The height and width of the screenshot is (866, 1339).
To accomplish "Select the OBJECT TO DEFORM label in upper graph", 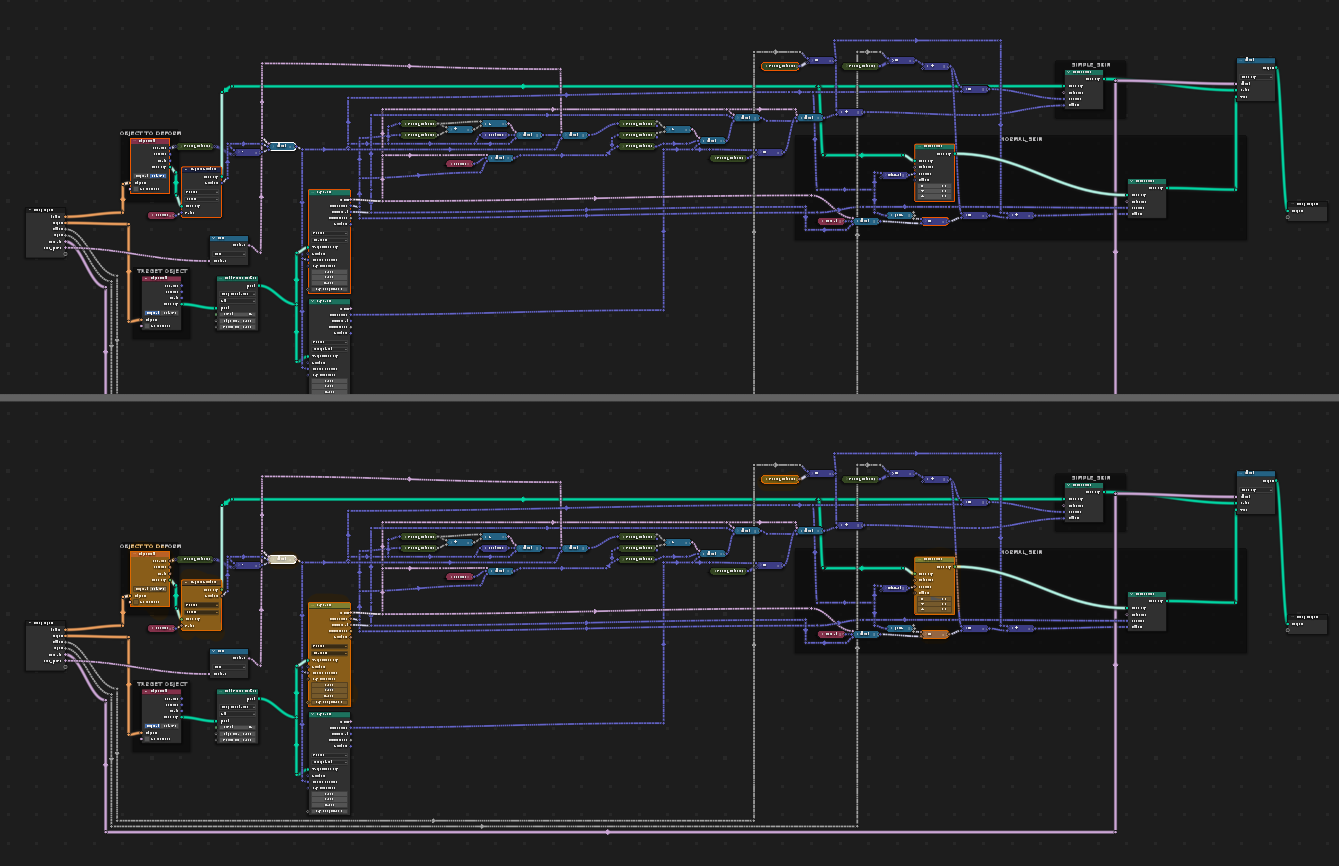I will (x=150, y=133).
